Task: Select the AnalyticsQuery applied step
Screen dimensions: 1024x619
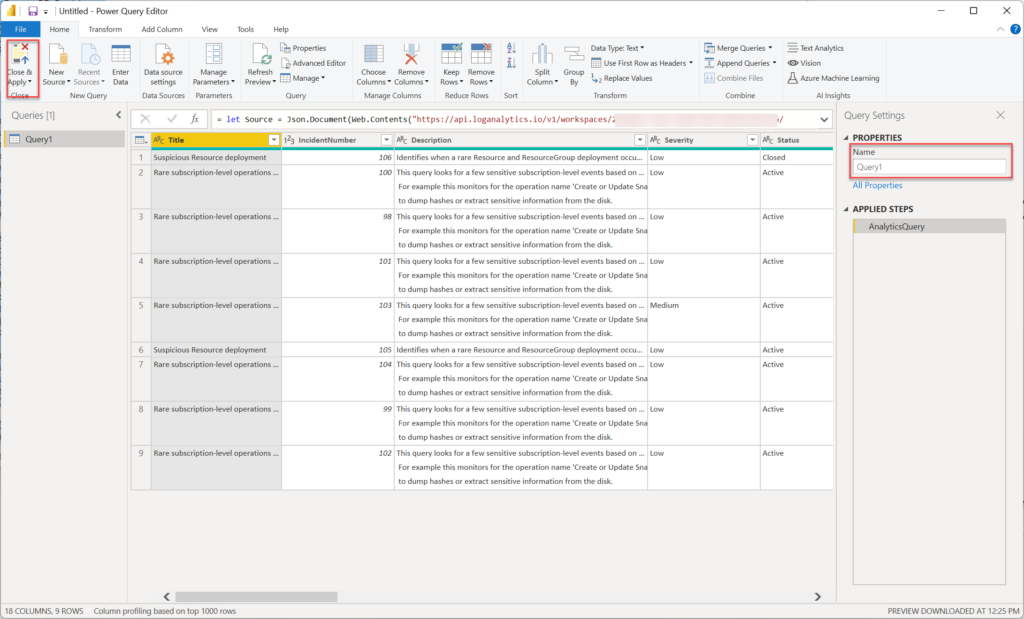Action: point(929,227)
